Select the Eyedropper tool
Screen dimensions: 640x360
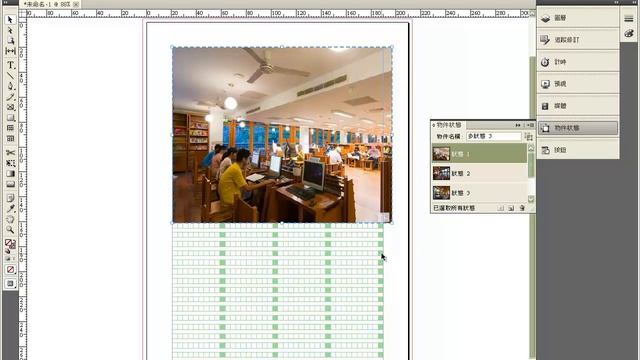10,209
